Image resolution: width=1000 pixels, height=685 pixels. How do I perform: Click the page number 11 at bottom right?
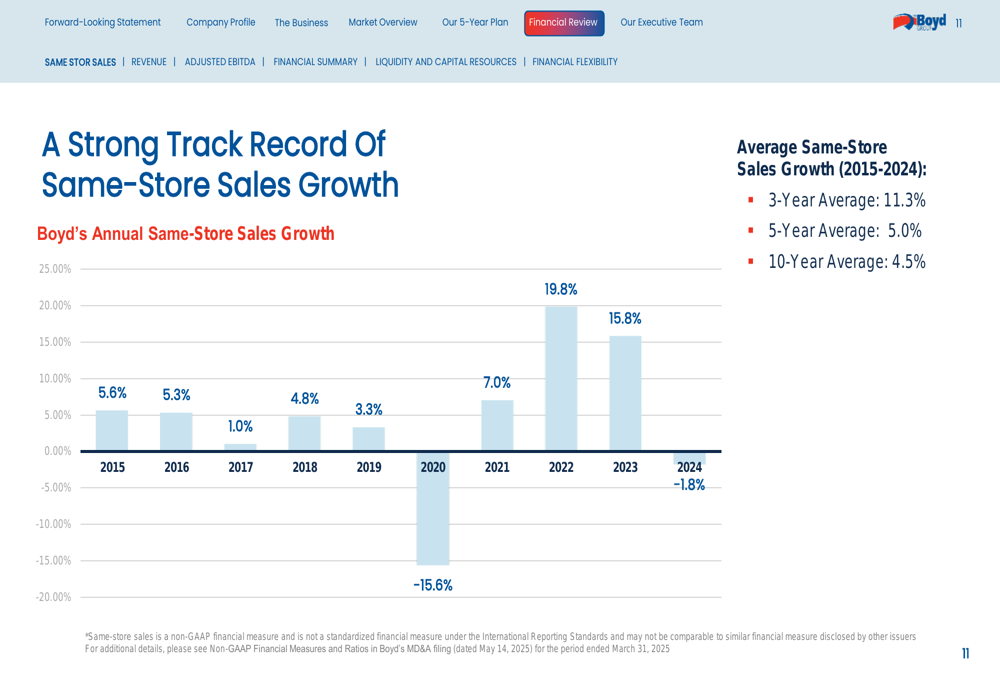pos(966,654)
